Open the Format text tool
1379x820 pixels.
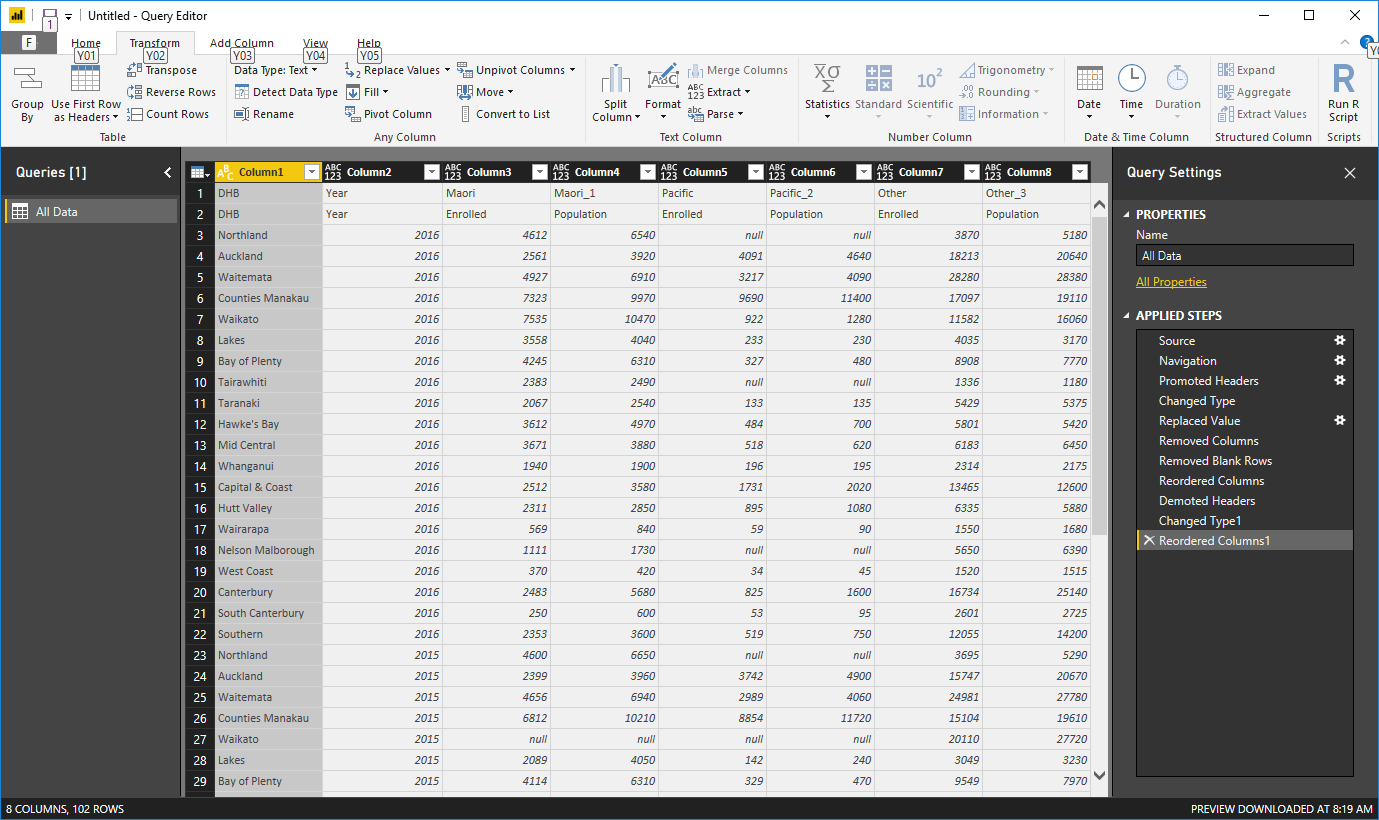pyautogui.click(x=663, y=90)
